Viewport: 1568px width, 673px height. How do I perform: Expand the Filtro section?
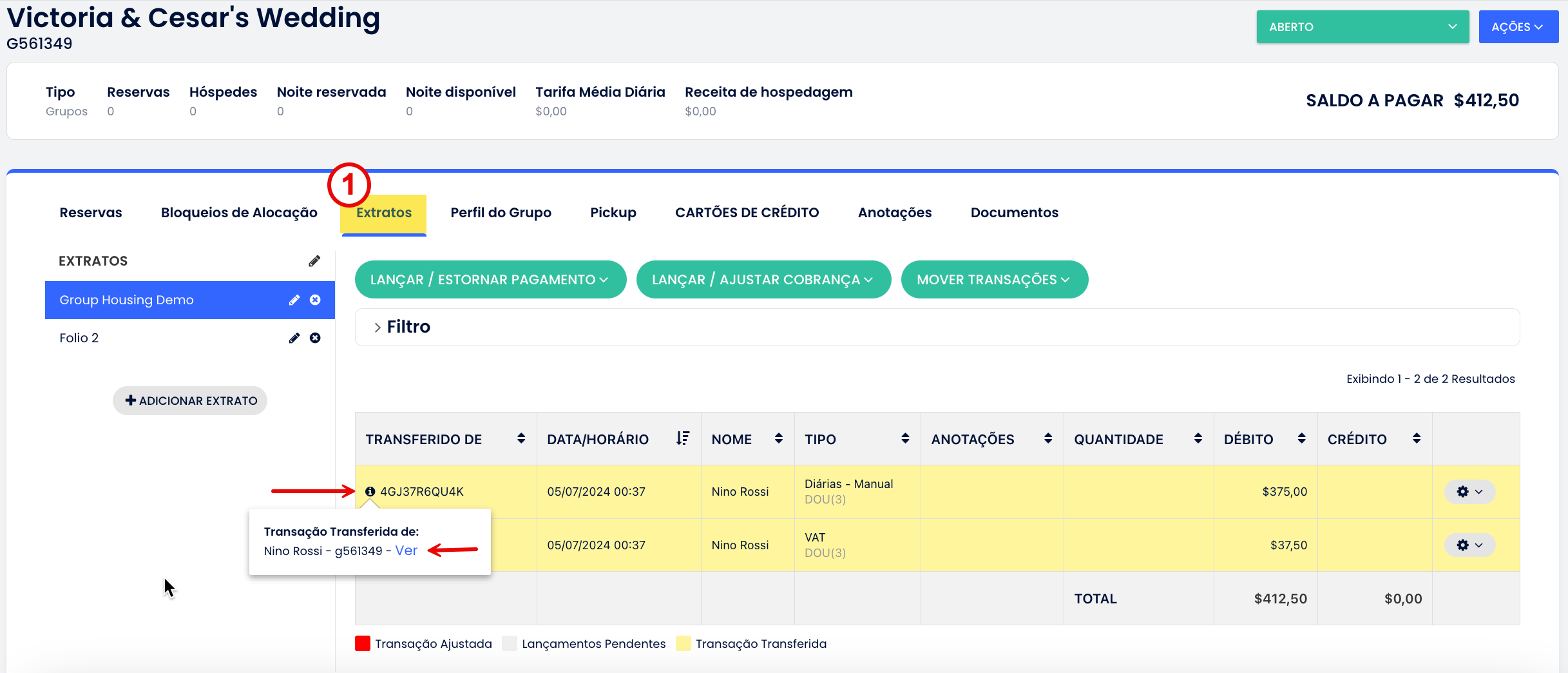pyautogui.click(x=403, y=327)
